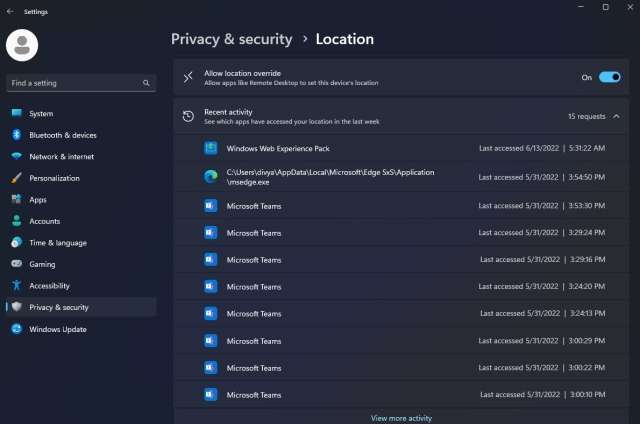Go to Accounts settings

tap(44, 221)
